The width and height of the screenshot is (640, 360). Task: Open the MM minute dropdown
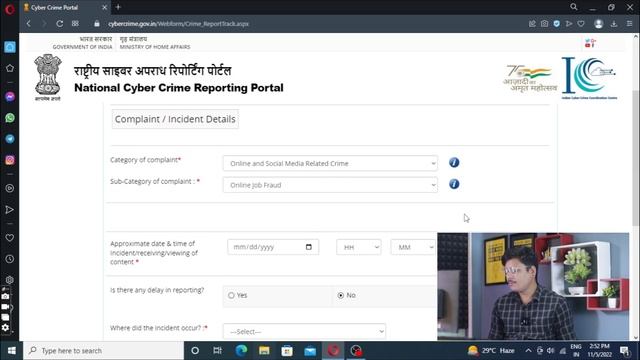click(x=413, y=247)
